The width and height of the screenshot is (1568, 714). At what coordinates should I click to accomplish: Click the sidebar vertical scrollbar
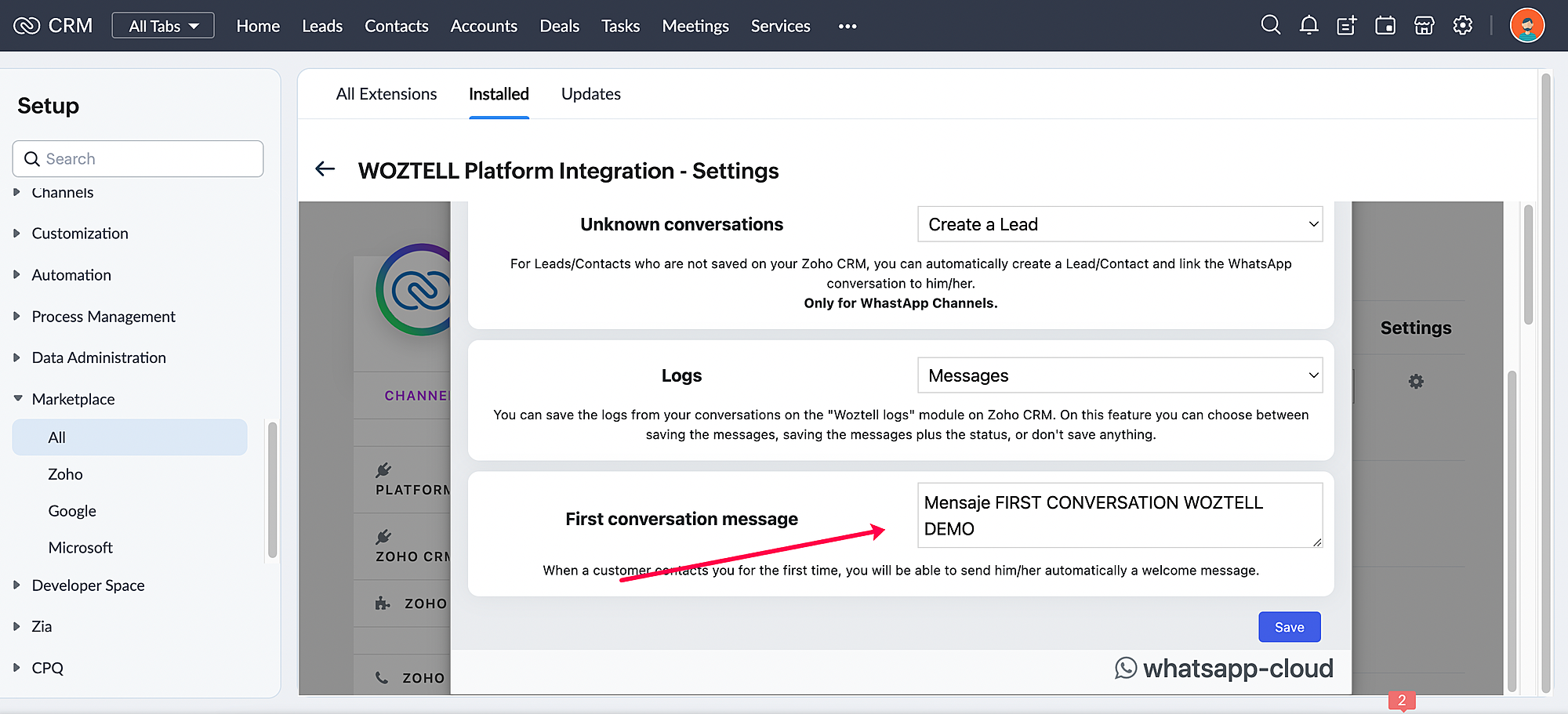(272, 490)
